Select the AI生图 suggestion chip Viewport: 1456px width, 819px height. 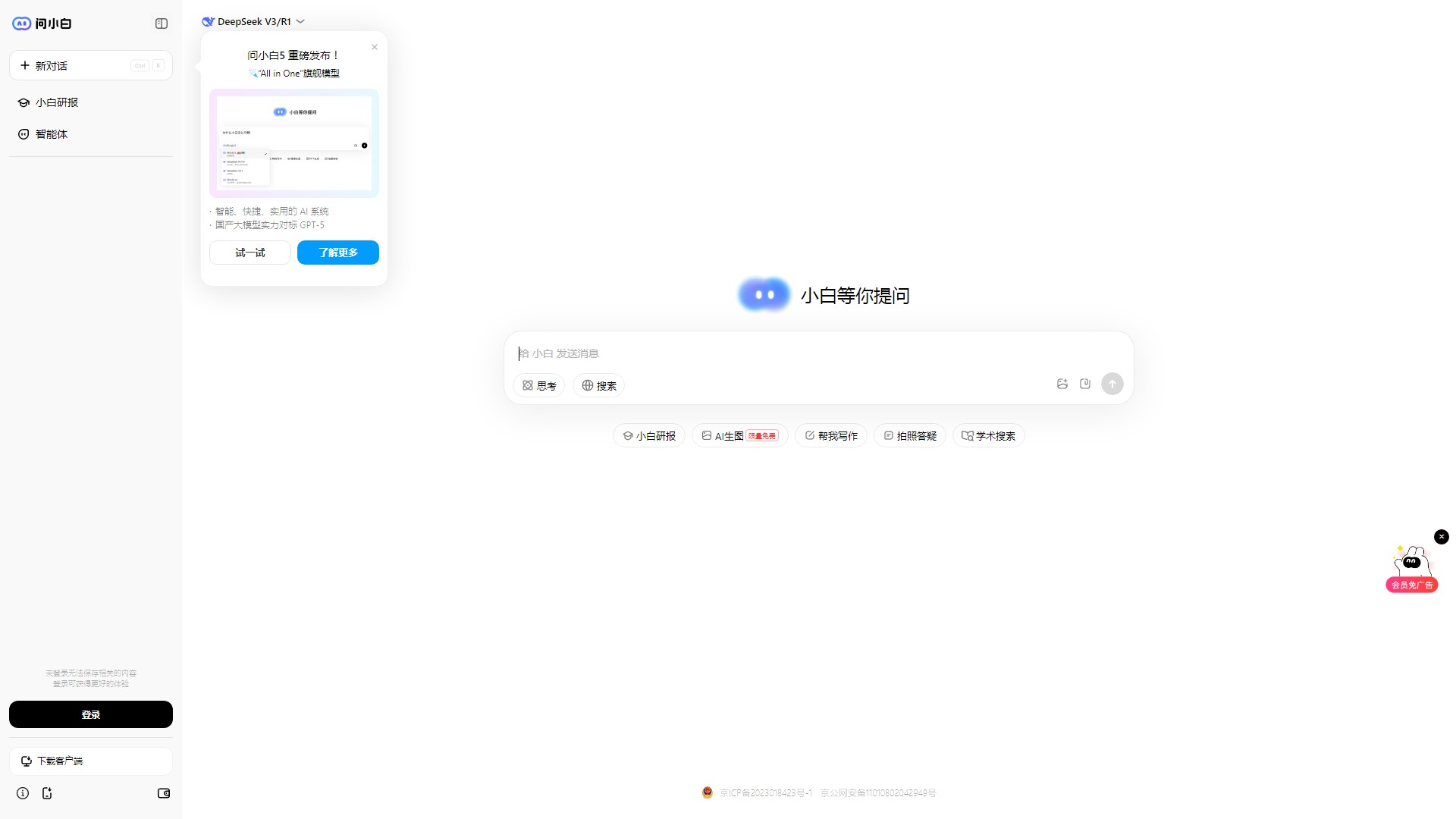(739, 435)
